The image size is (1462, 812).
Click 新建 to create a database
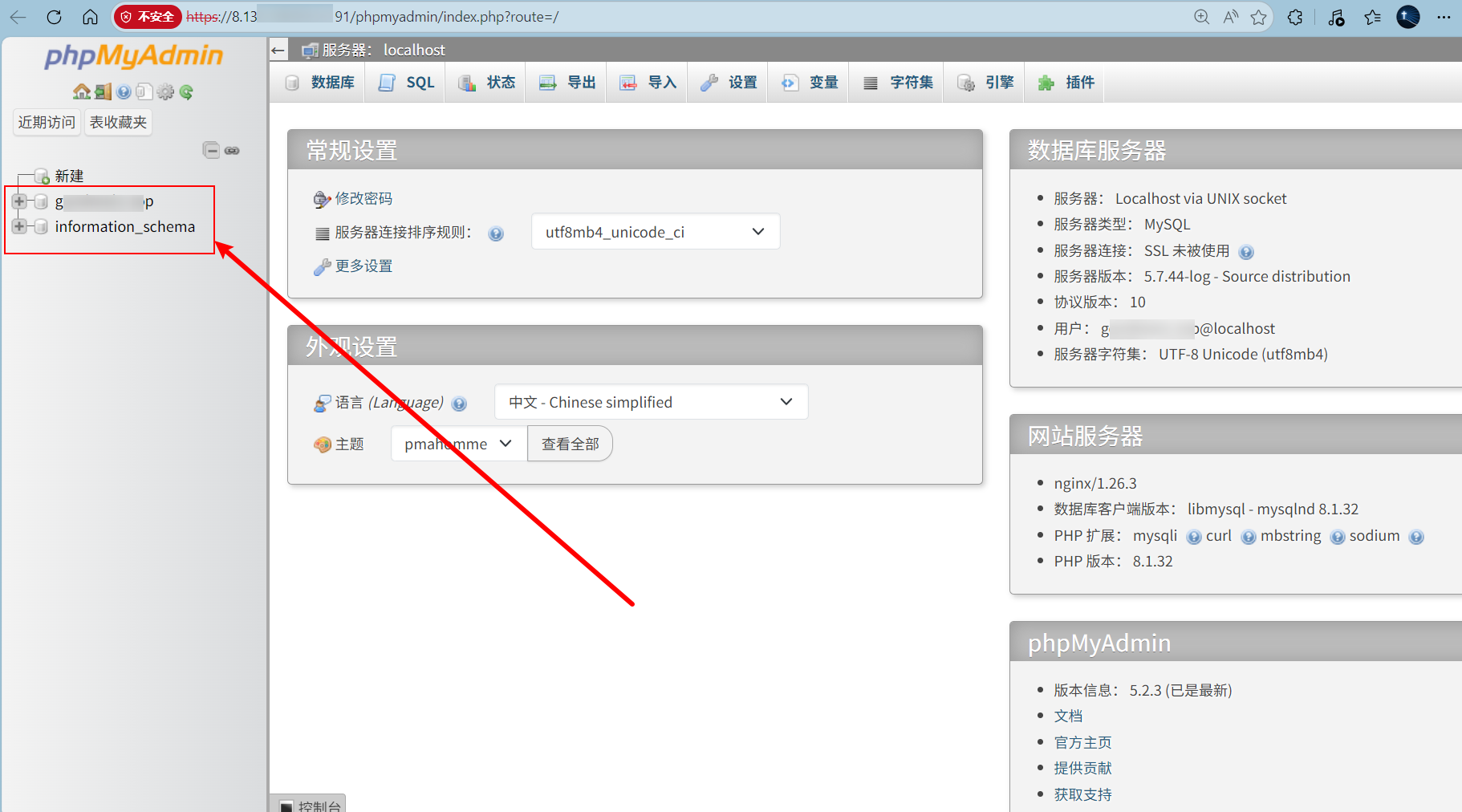tap(69, 176)
